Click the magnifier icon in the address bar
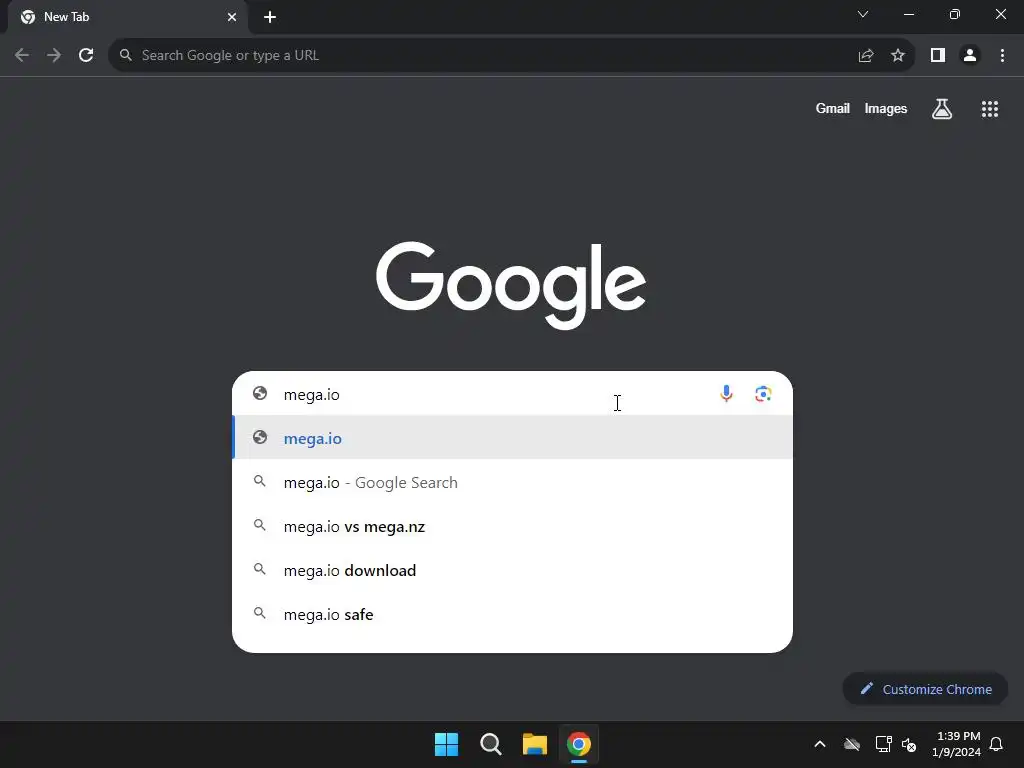Viewport: 1024px width, 768px height. click(125, 56)
